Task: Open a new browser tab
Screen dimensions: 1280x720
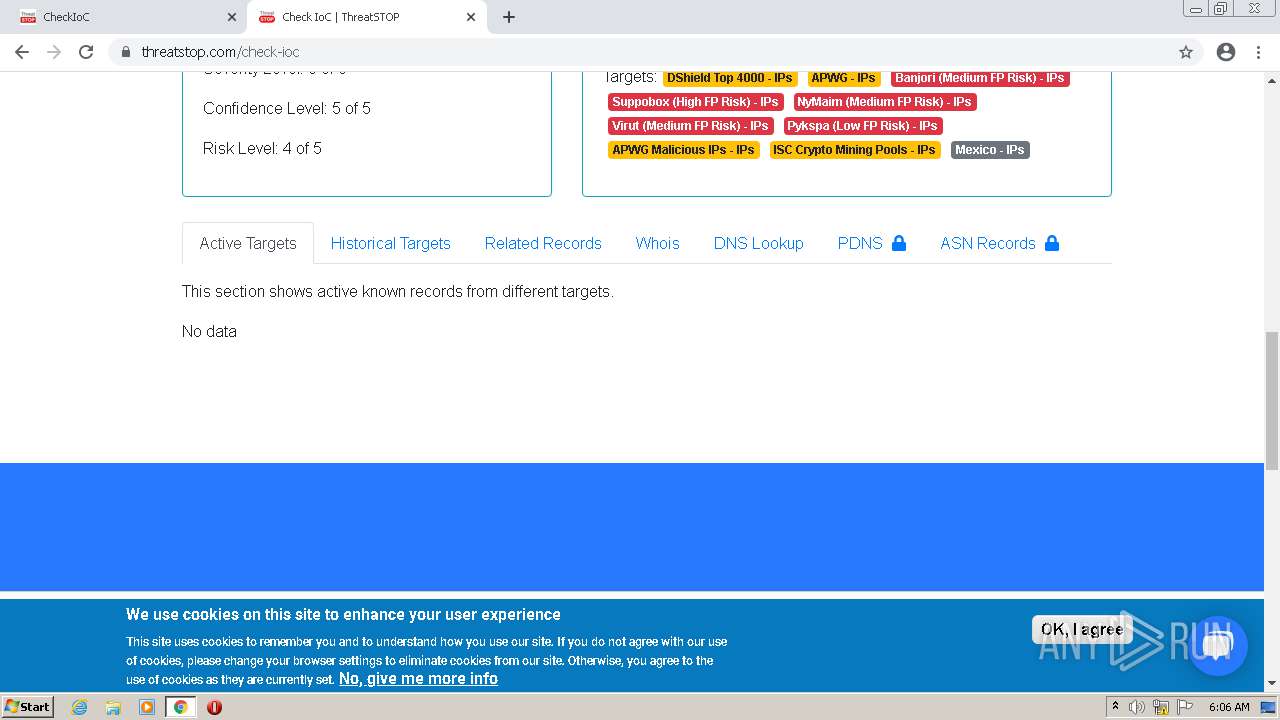Action: (508, 17)
